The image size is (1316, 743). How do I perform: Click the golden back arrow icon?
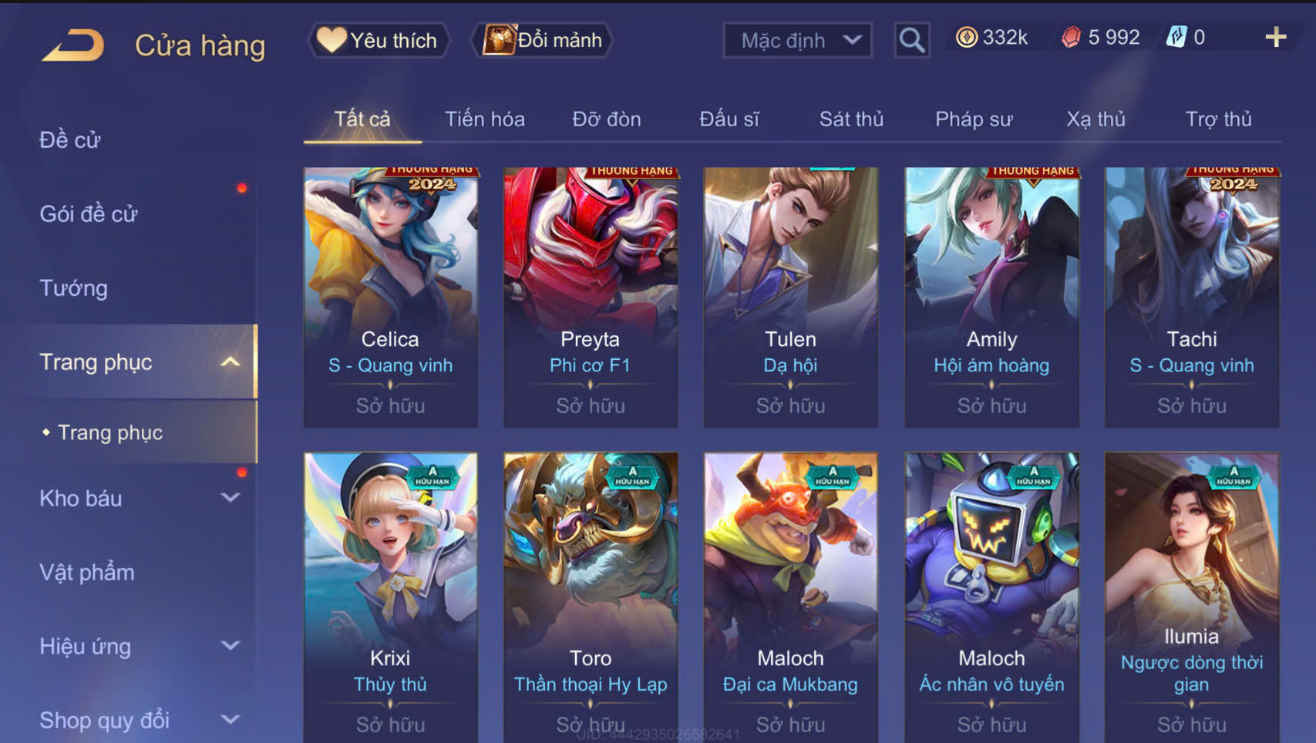[x=73, y=45]
